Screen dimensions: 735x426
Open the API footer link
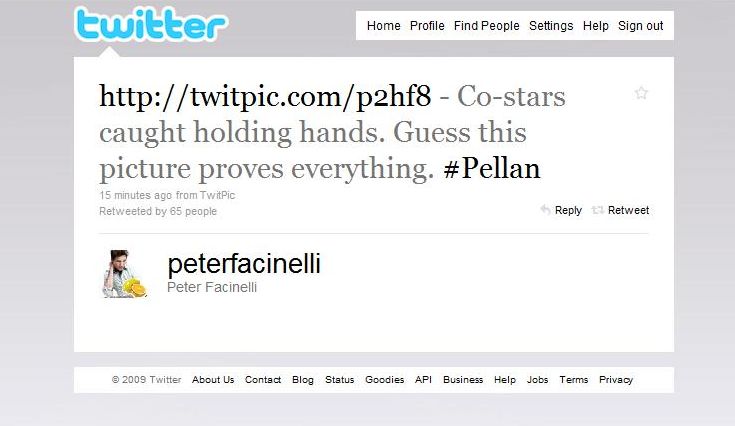point(423,380)
